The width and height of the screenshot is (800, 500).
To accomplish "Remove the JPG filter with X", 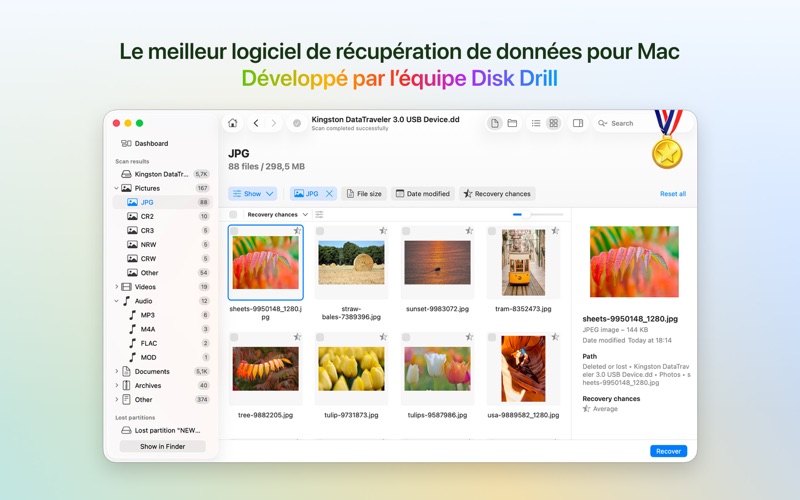I will click(330, 194).
